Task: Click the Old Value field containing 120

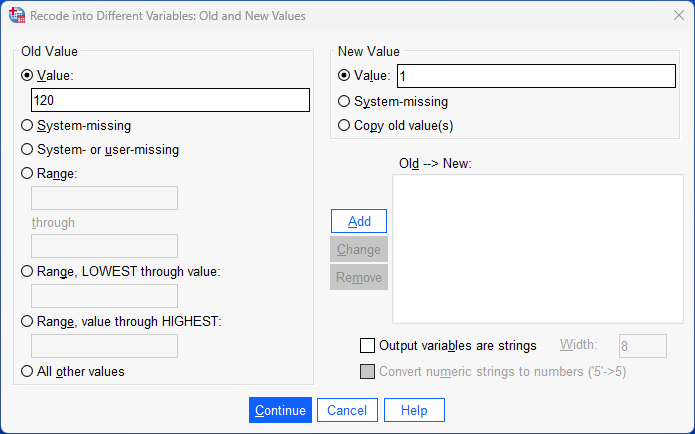Action: point(170,100)
